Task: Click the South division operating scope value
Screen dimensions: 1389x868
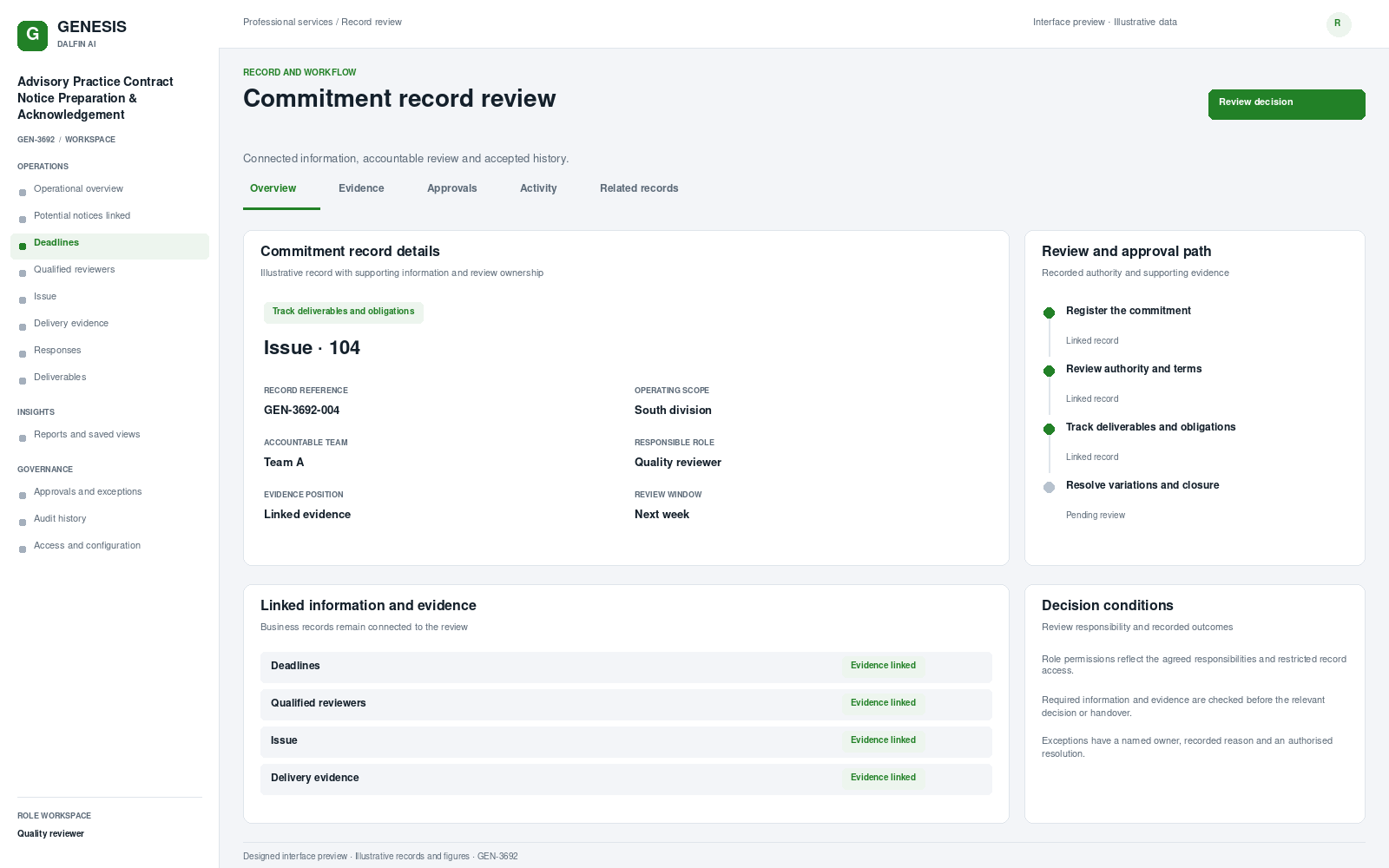Action: click(x=673, y=411)
